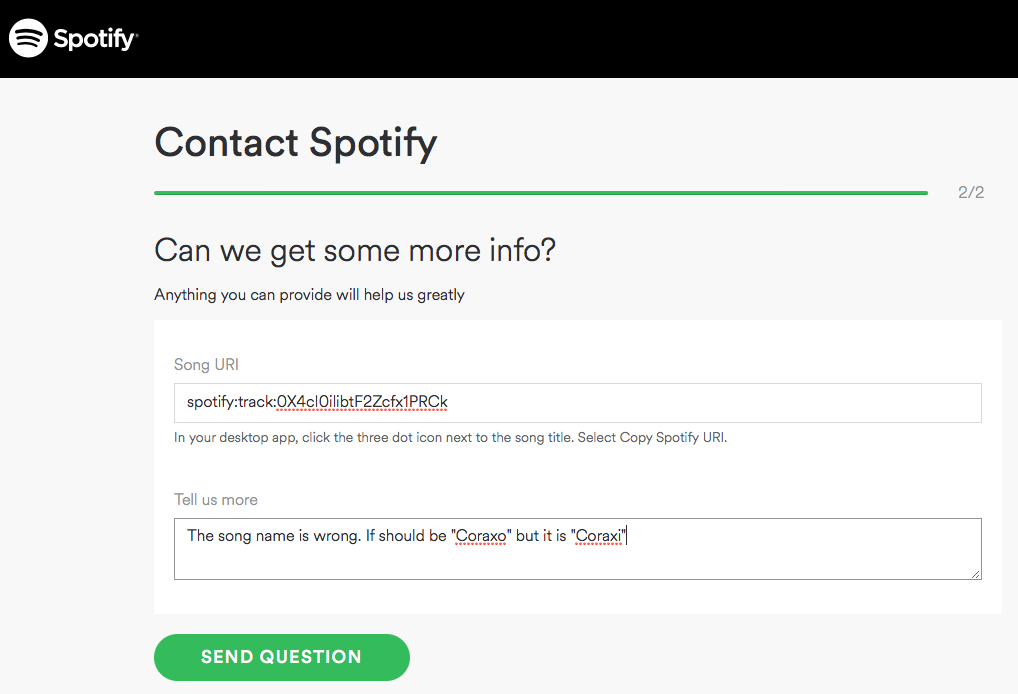Click the Spotify wordmark in header
The height and width of the screenshot is (694, 1018).
(95, 39)
